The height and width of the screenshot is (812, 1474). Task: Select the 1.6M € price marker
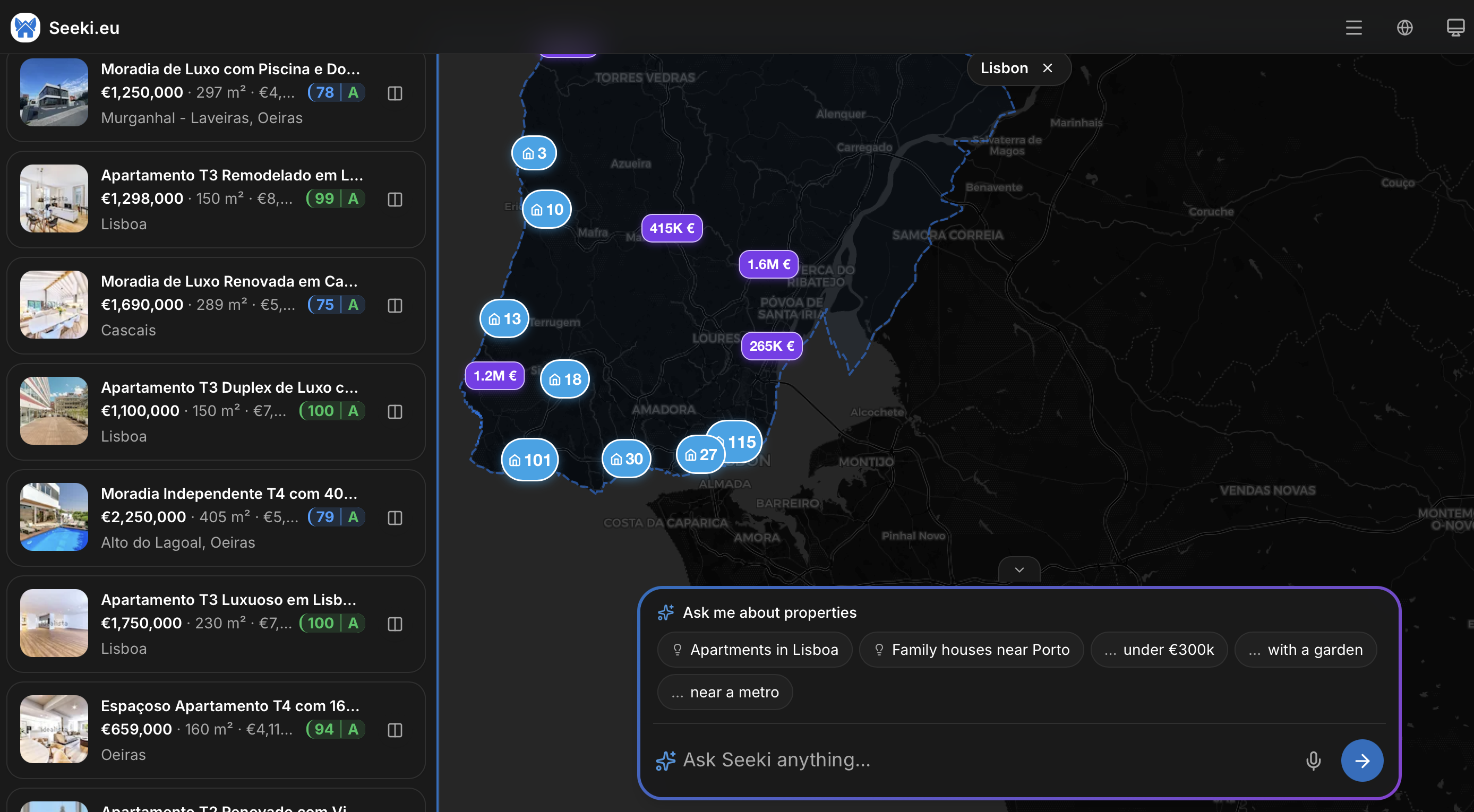point(768,264)
